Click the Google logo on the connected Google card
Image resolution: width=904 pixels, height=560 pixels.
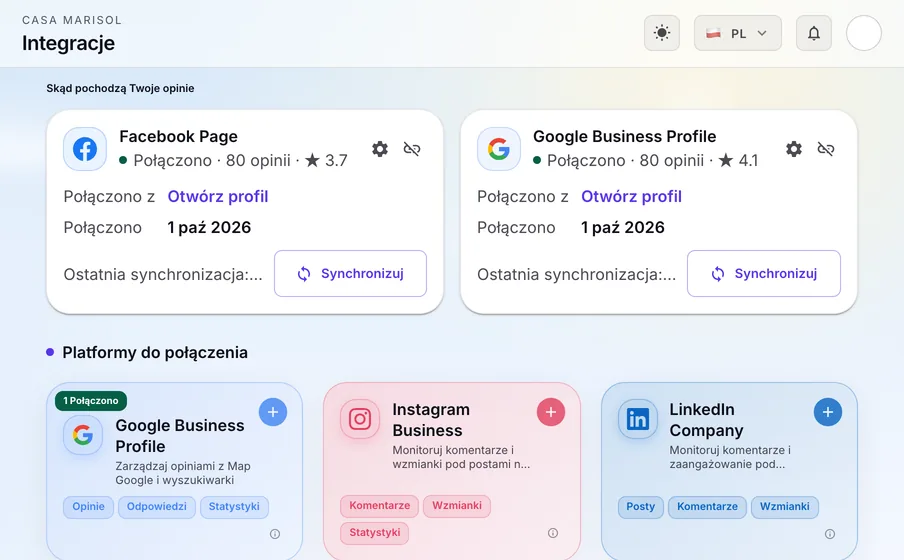tap(499, 149)
